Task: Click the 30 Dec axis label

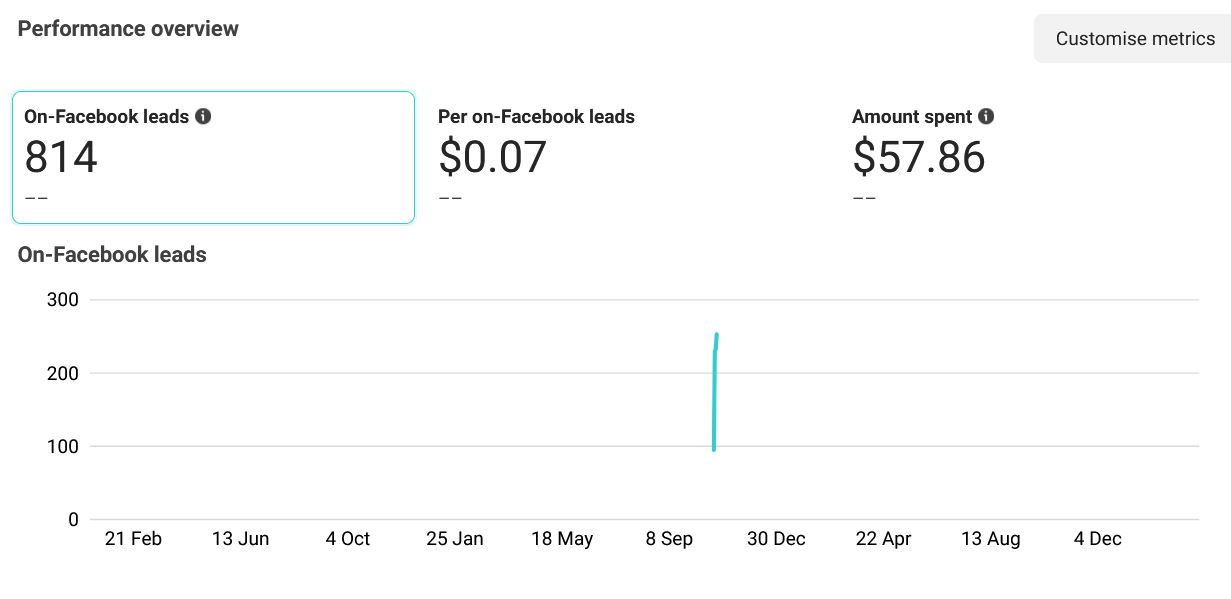Action: 776,539
